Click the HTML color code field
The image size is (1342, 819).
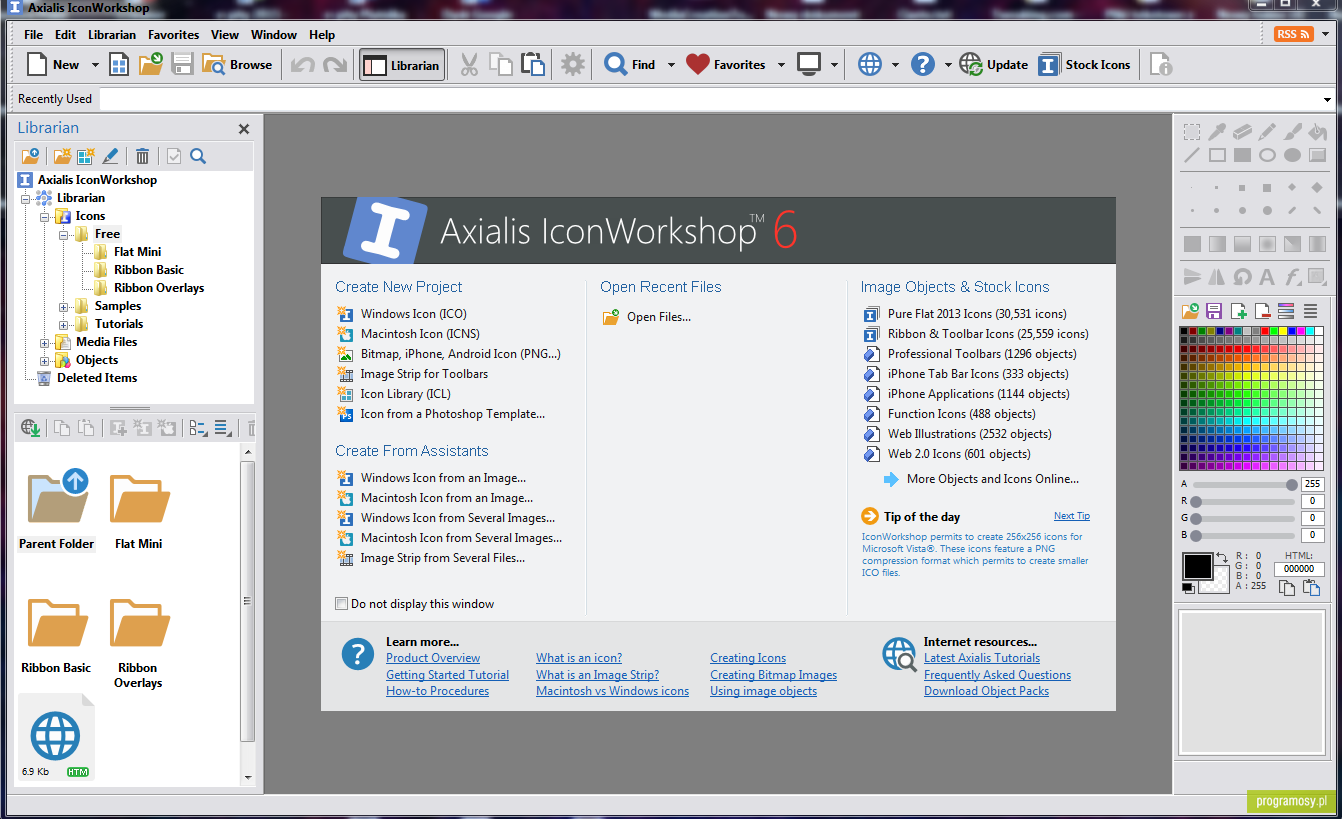click(1299, 569)
